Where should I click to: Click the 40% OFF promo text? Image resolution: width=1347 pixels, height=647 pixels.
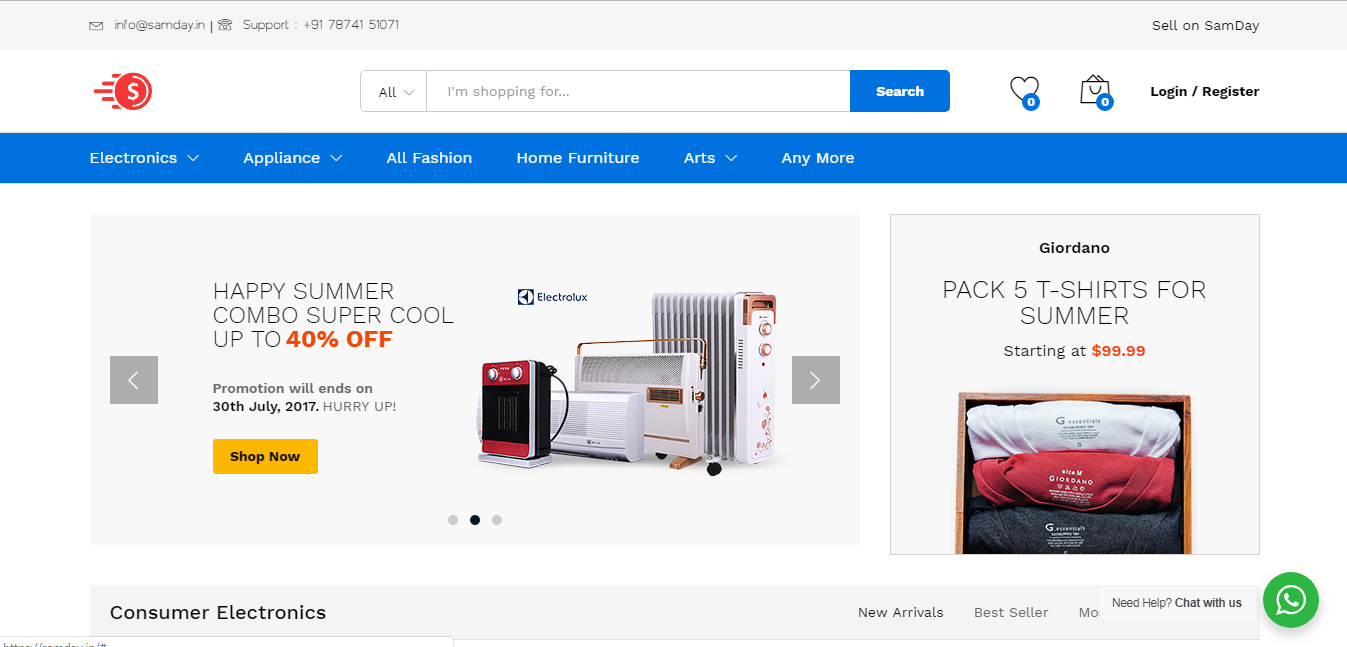(x=339, y=340)
